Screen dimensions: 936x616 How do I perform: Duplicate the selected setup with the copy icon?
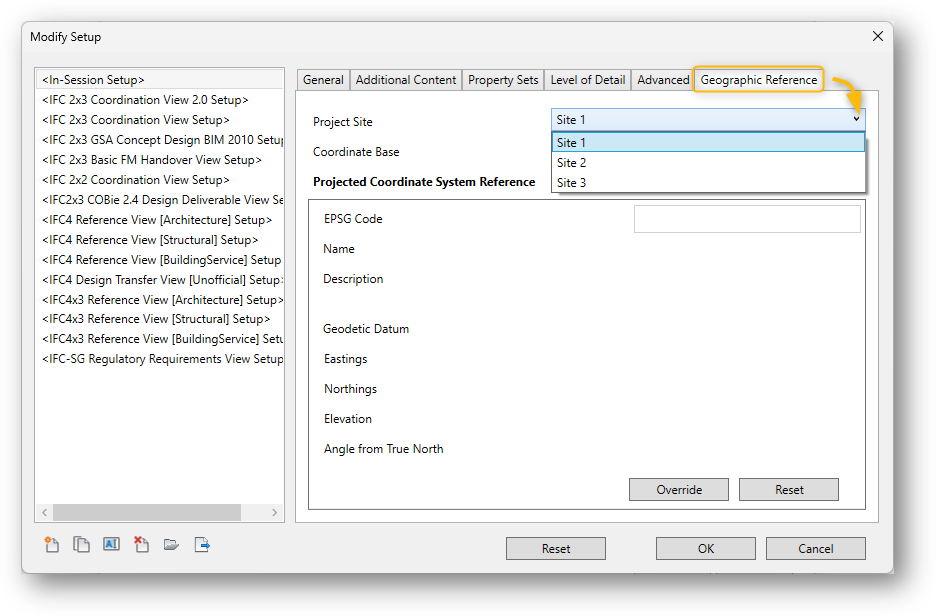tap(81, 544)
